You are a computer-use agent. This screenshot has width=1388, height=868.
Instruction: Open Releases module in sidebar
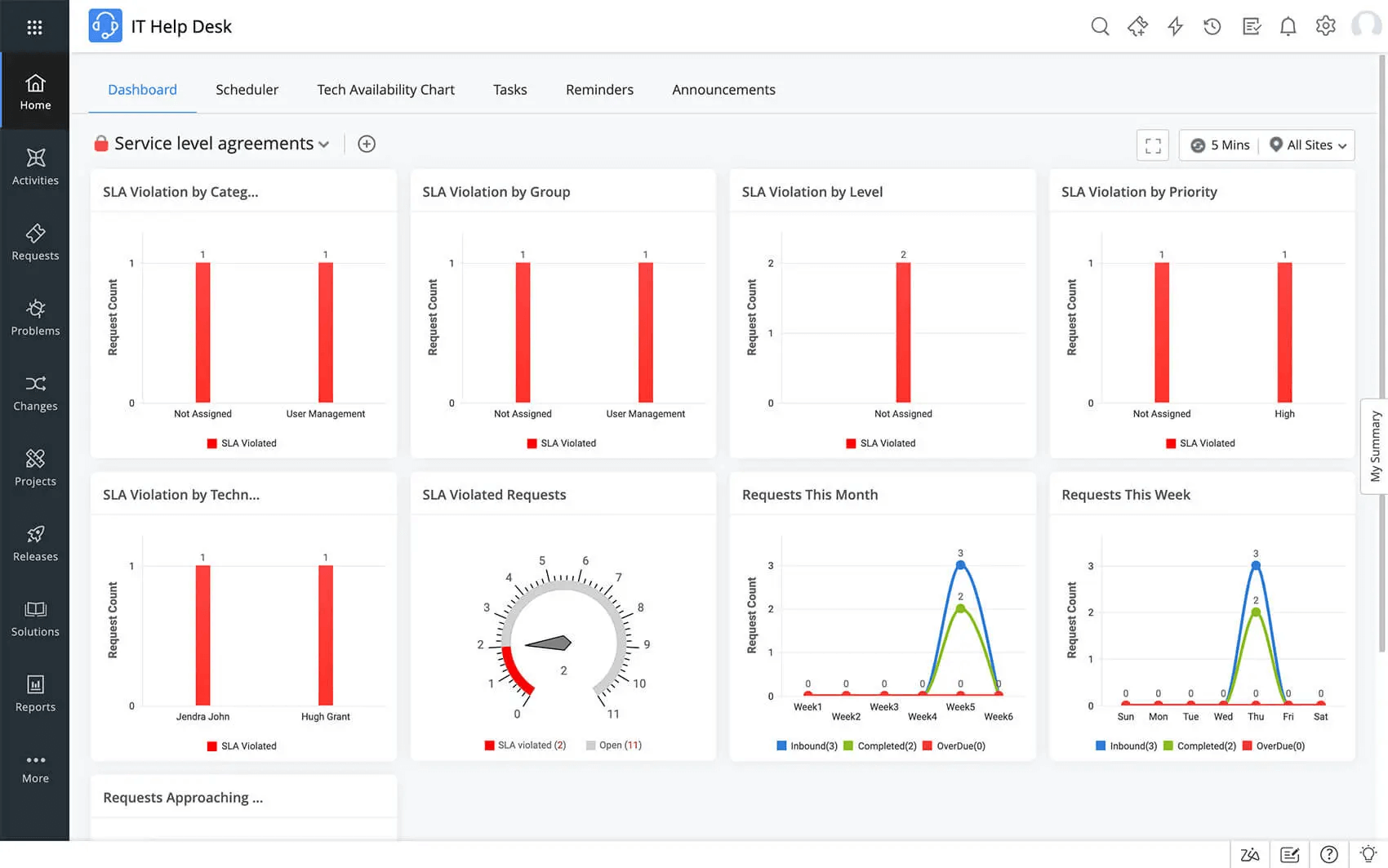coord(35,543)
